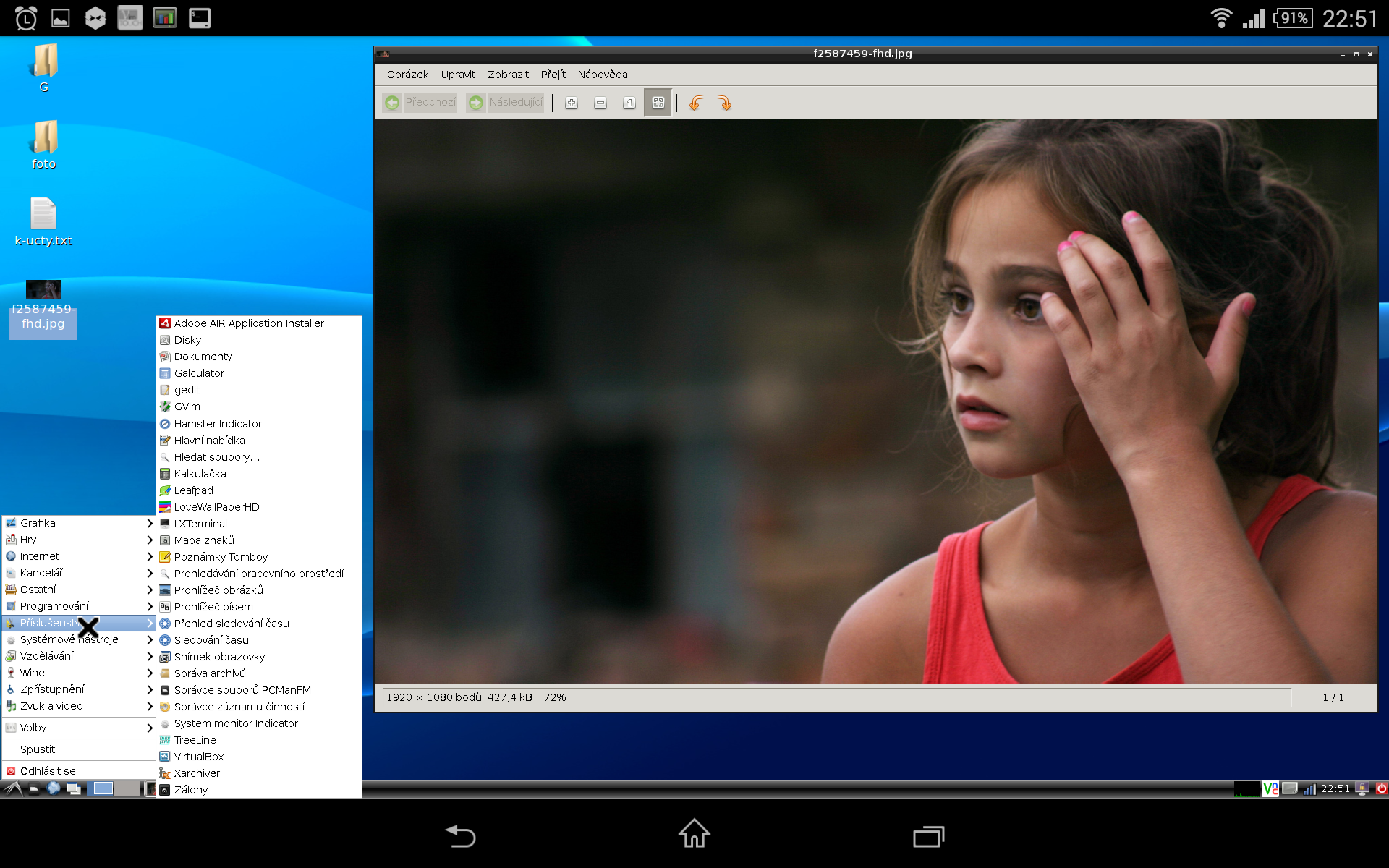
Task: Open Snímek obrazovky tool
Action: tap(259, 657)
